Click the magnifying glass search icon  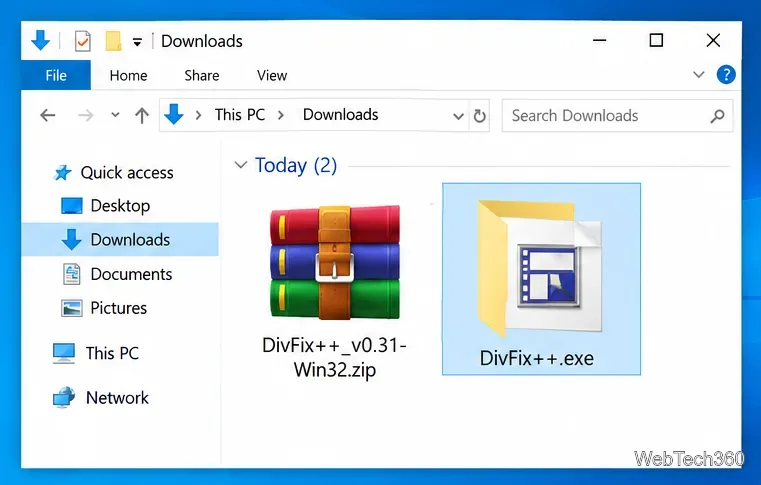point(717,116)
